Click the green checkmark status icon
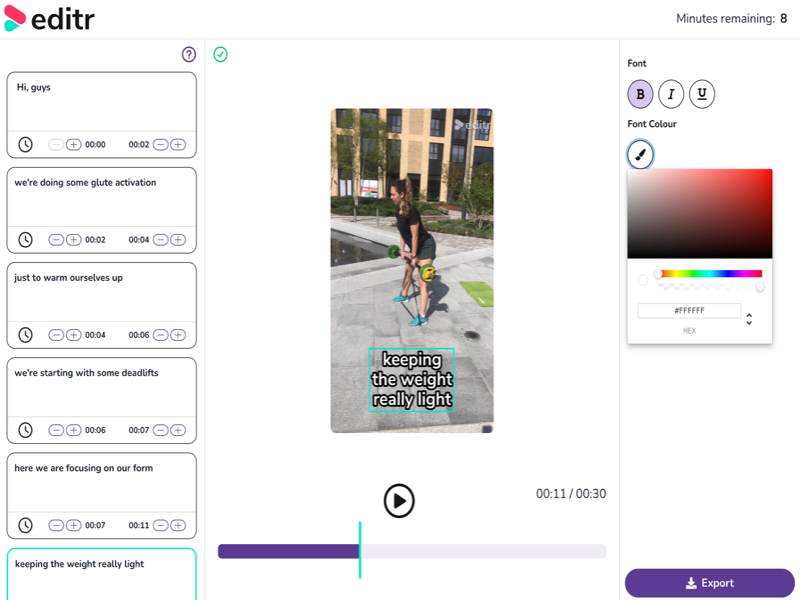 click(220, 54)
